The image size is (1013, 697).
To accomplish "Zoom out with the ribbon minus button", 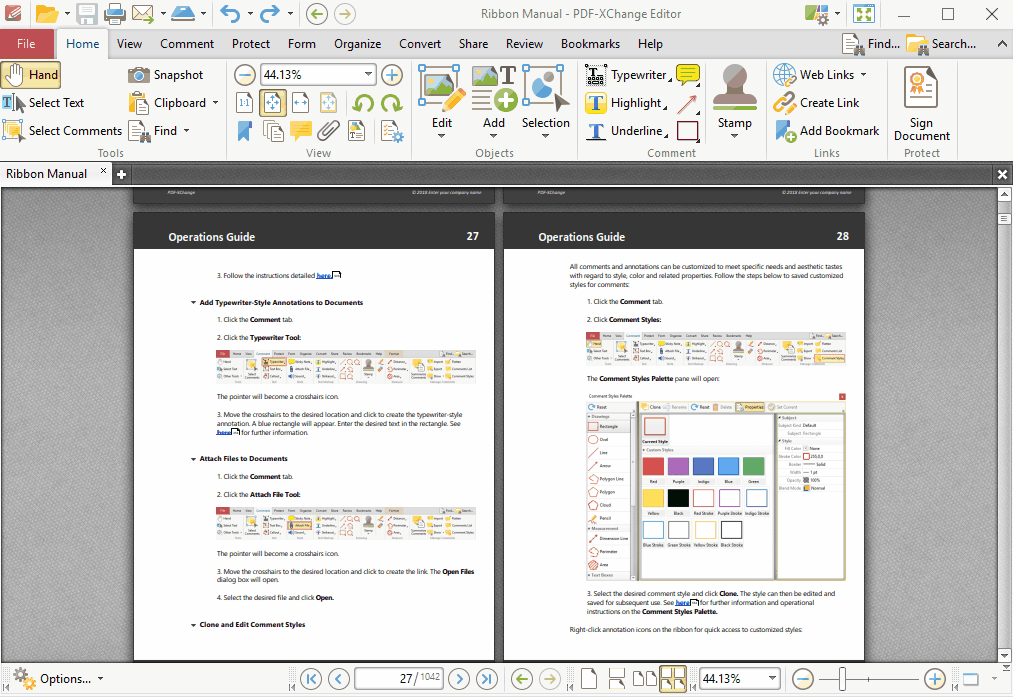I will coord(244,75).
